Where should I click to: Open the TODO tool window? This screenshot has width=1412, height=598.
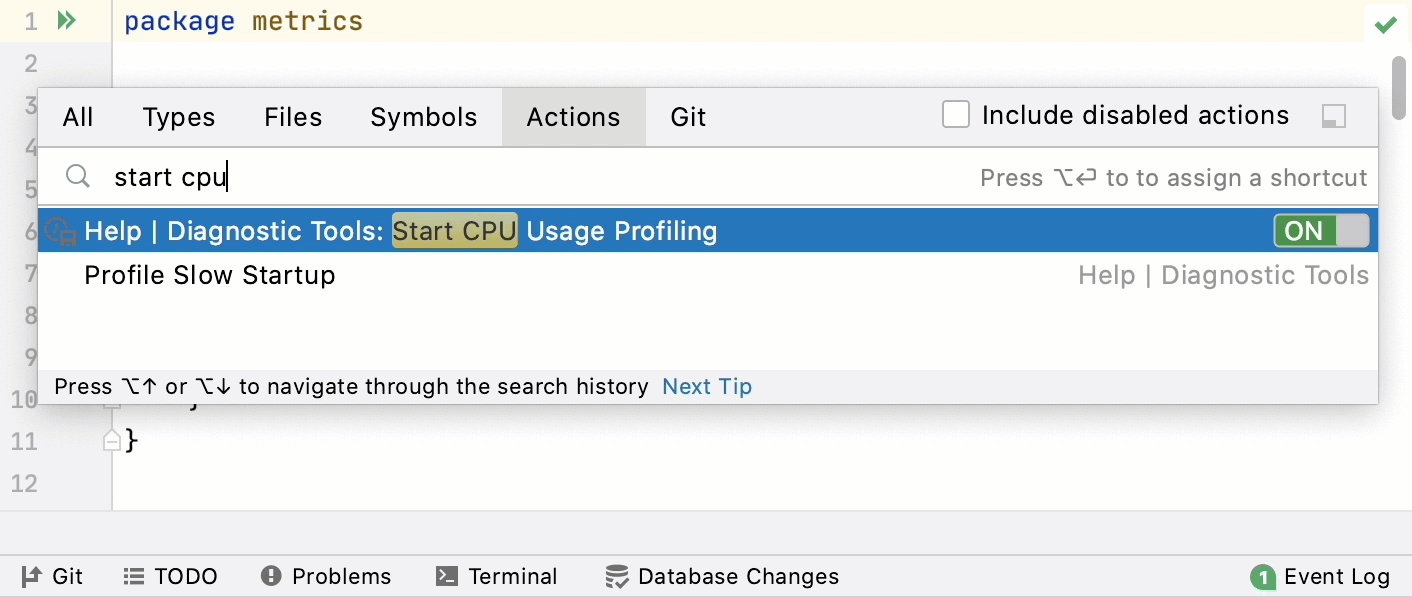(170, 576)
